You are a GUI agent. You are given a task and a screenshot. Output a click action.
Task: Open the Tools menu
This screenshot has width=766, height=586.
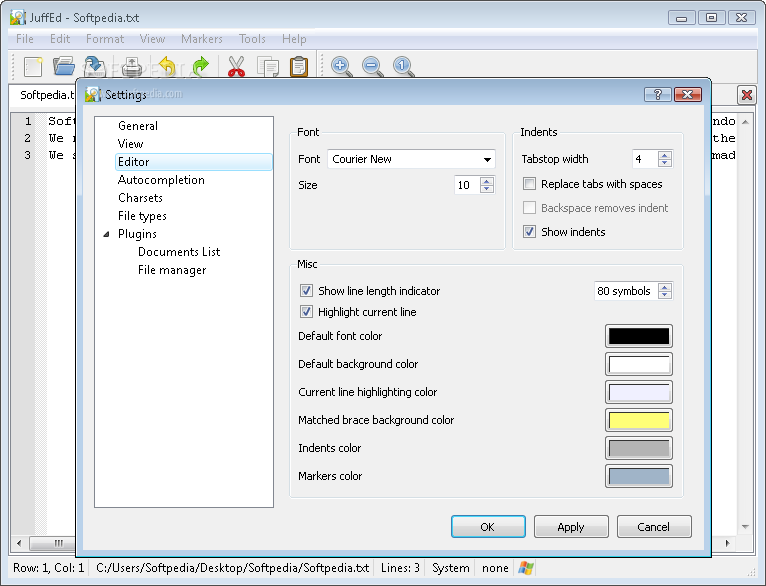[252, 39]
